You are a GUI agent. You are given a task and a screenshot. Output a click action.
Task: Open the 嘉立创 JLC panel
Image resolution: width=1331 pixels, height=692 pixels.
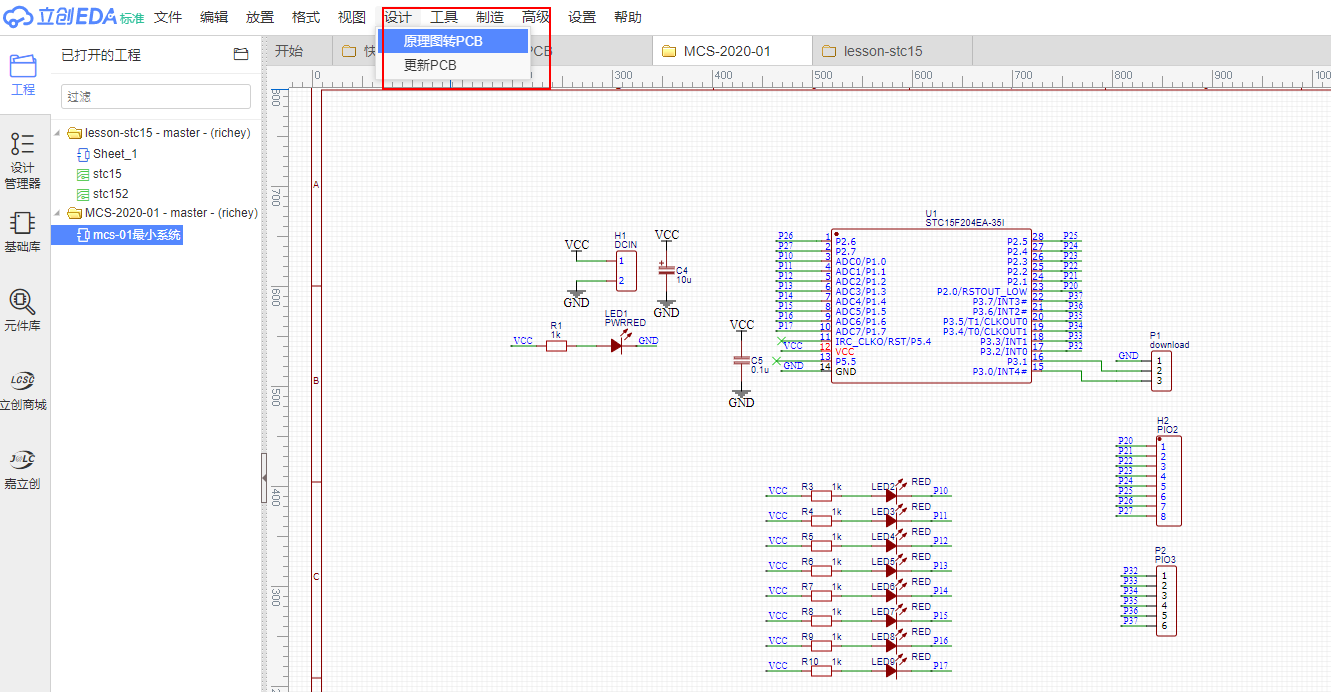point(22,469)
